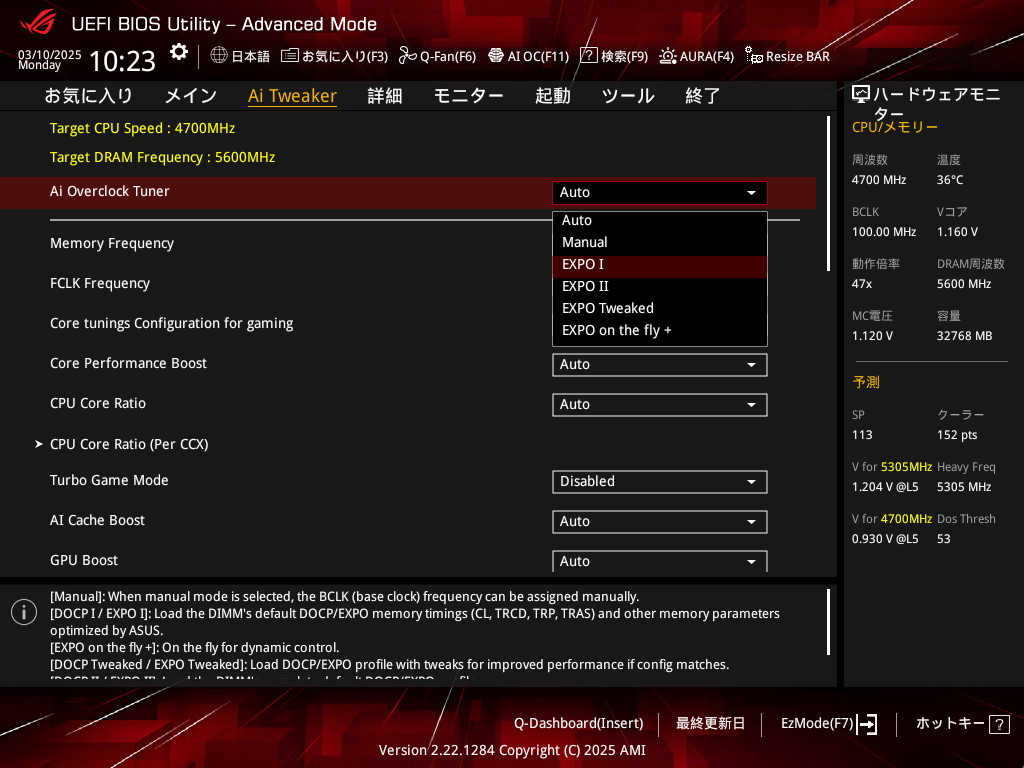Click the 152 pts cooler value
The height and width of the screenshot is (768, 1024).
[x=957, y=435]
